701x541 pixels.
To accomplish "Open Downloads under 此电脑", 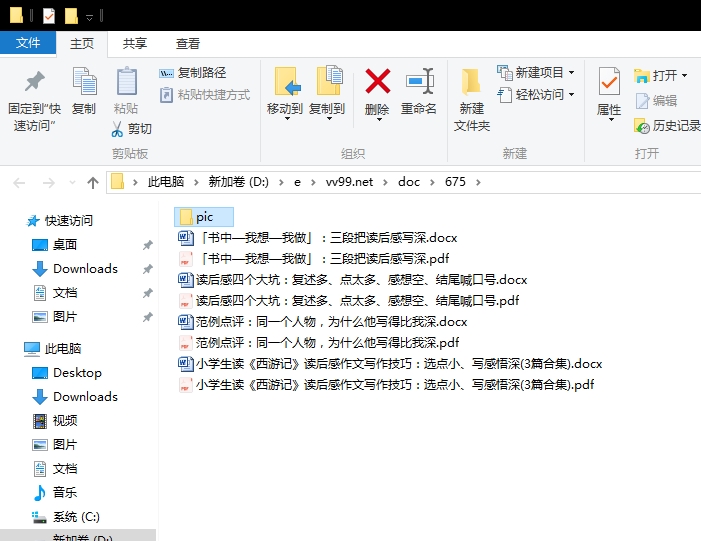I will [x=75, y=397].
